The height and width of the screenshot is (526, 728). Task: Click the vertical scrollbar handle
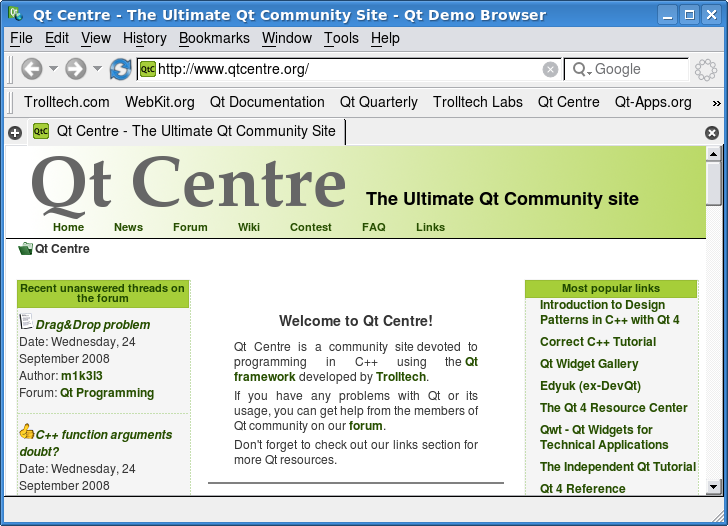(x=713, y=183)
